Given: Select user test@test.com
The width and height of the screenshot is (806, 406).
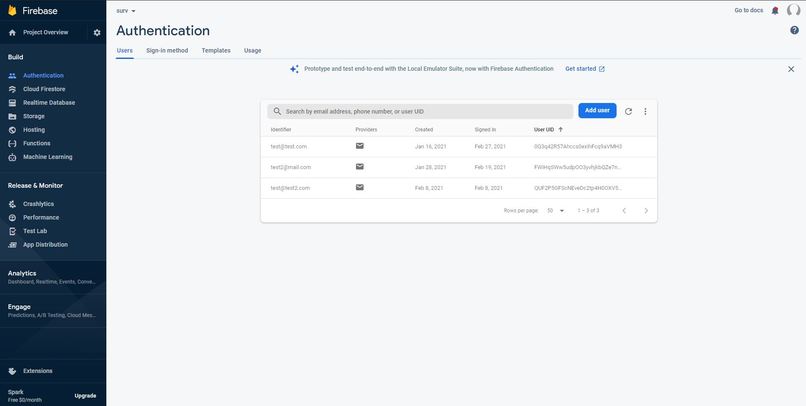Looking at the screenshot, I should tap(289, 146).
